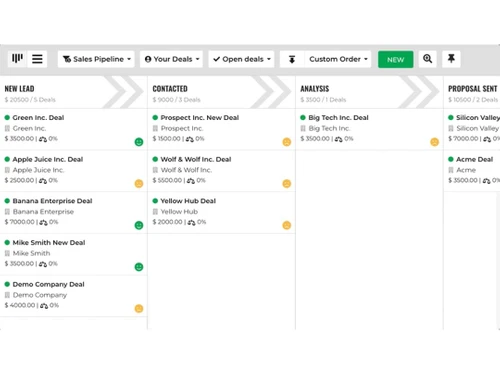Click the Wolf & Wolf Inc. company name
Viewport: 500px width, 375px height.
pyautogui.click(x=186, y=170)
